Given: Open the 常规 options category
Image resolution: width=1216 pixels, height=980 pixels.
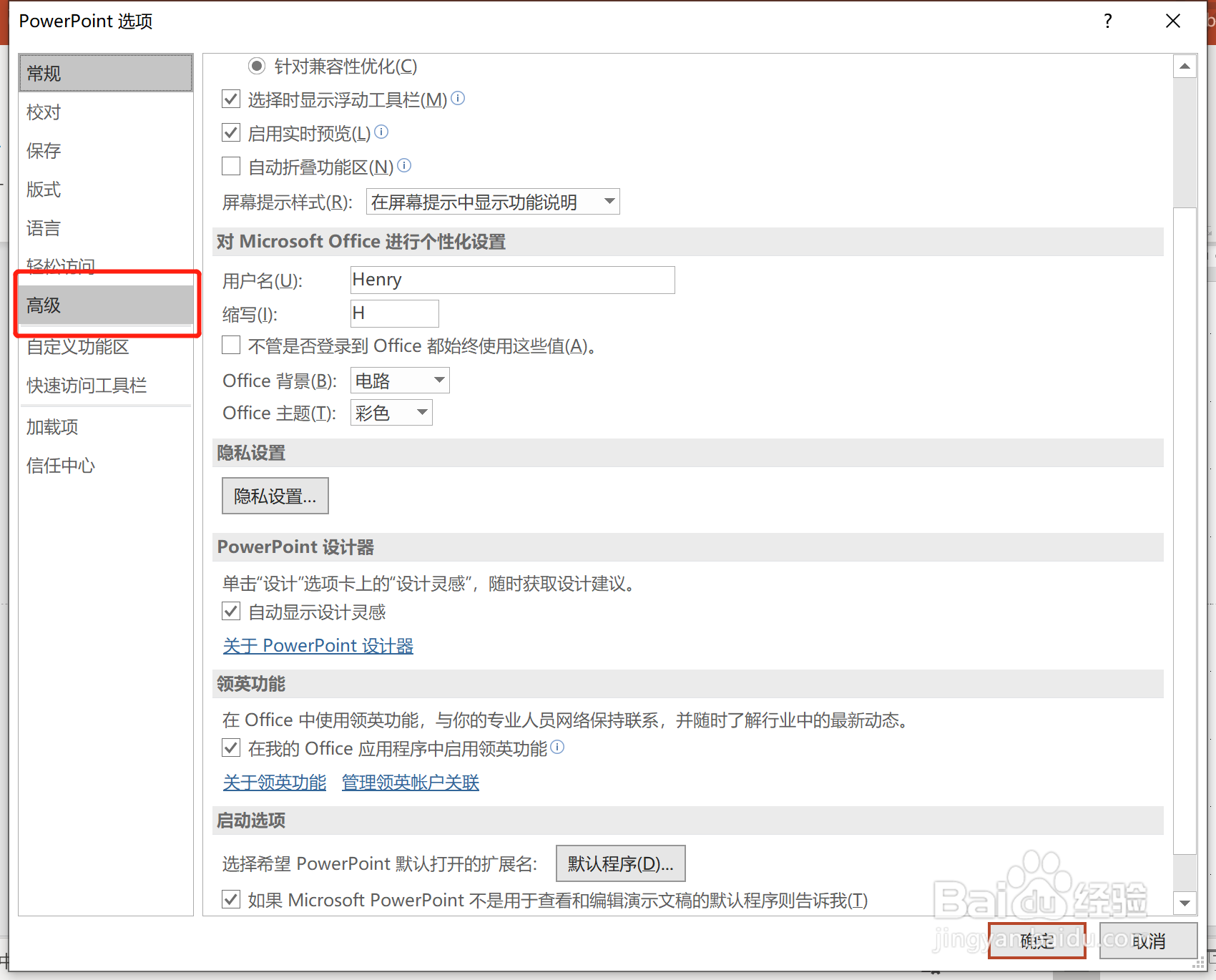Looking at the screenshot, I should [106, 73].
